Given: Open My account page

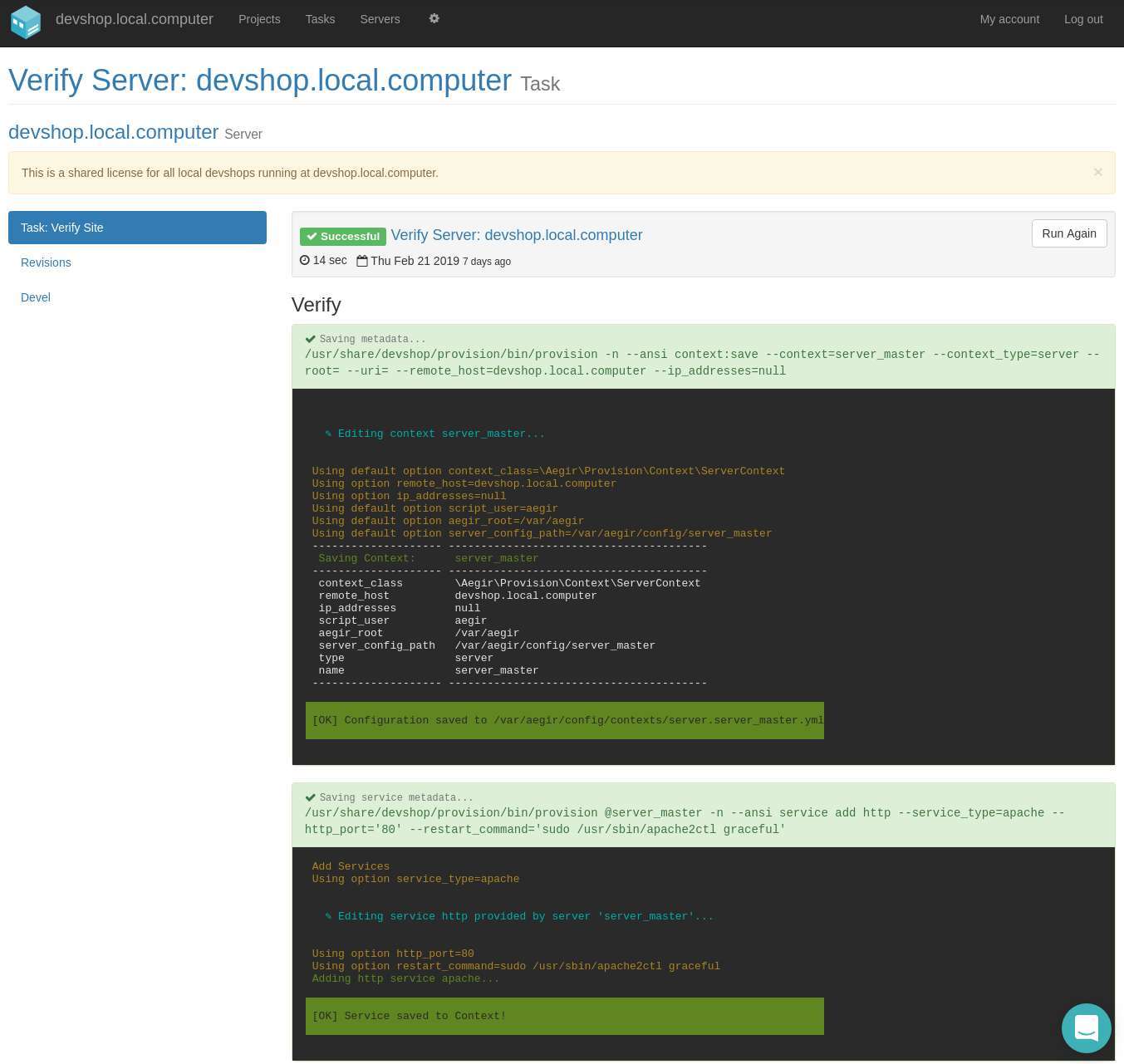Looking at the screenshot, I should coord(1009,19).
